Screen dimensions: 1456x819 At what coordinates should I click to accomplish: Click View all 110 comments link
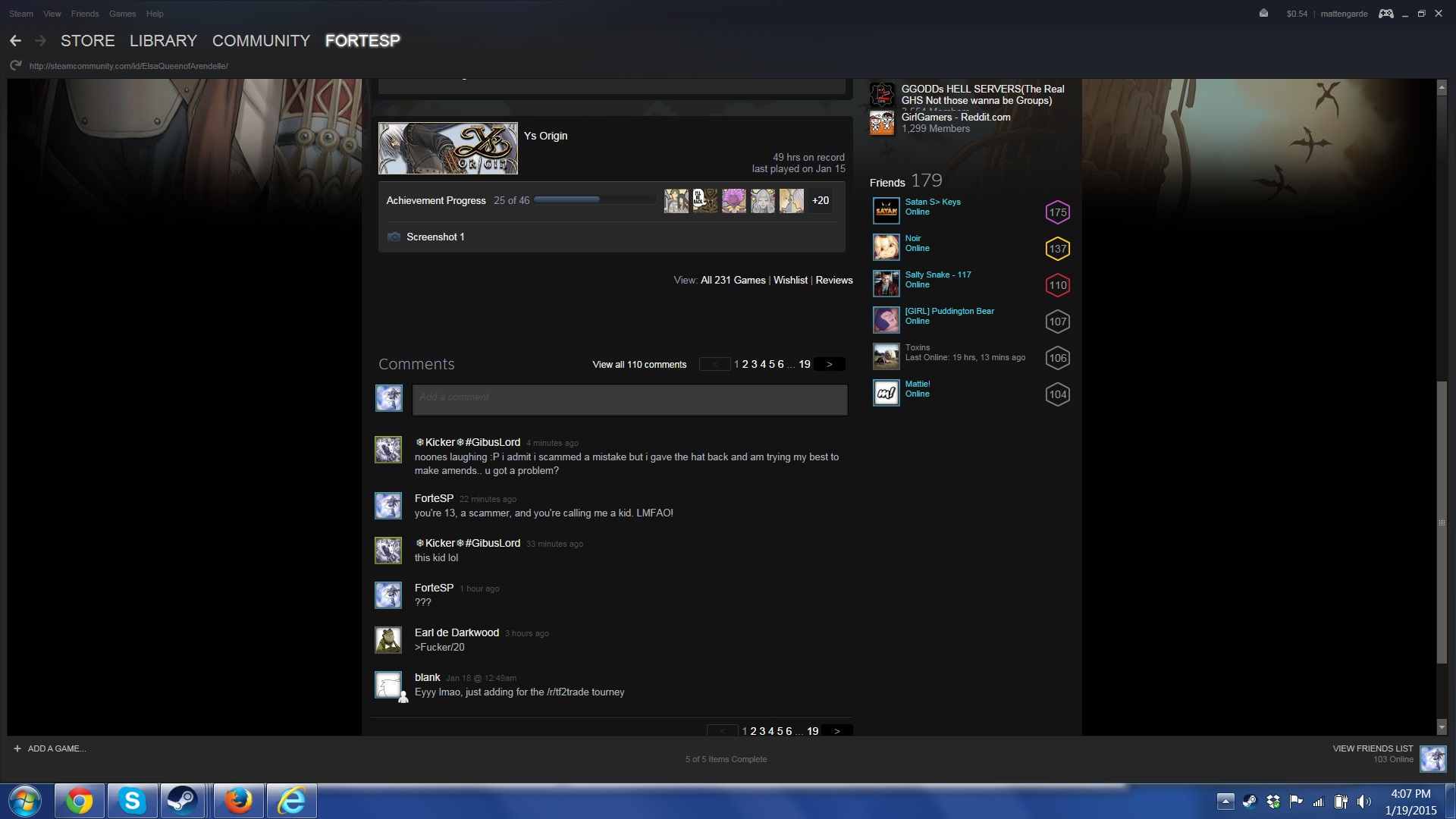click(639, 365)
